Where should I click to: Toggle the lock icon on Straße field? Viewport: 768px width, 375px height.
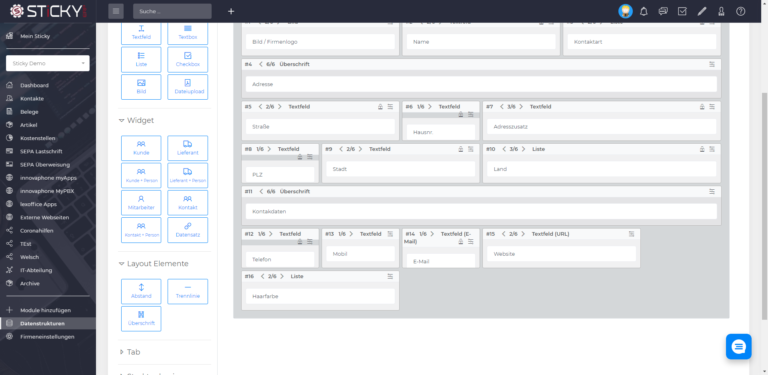pos(380,107)
